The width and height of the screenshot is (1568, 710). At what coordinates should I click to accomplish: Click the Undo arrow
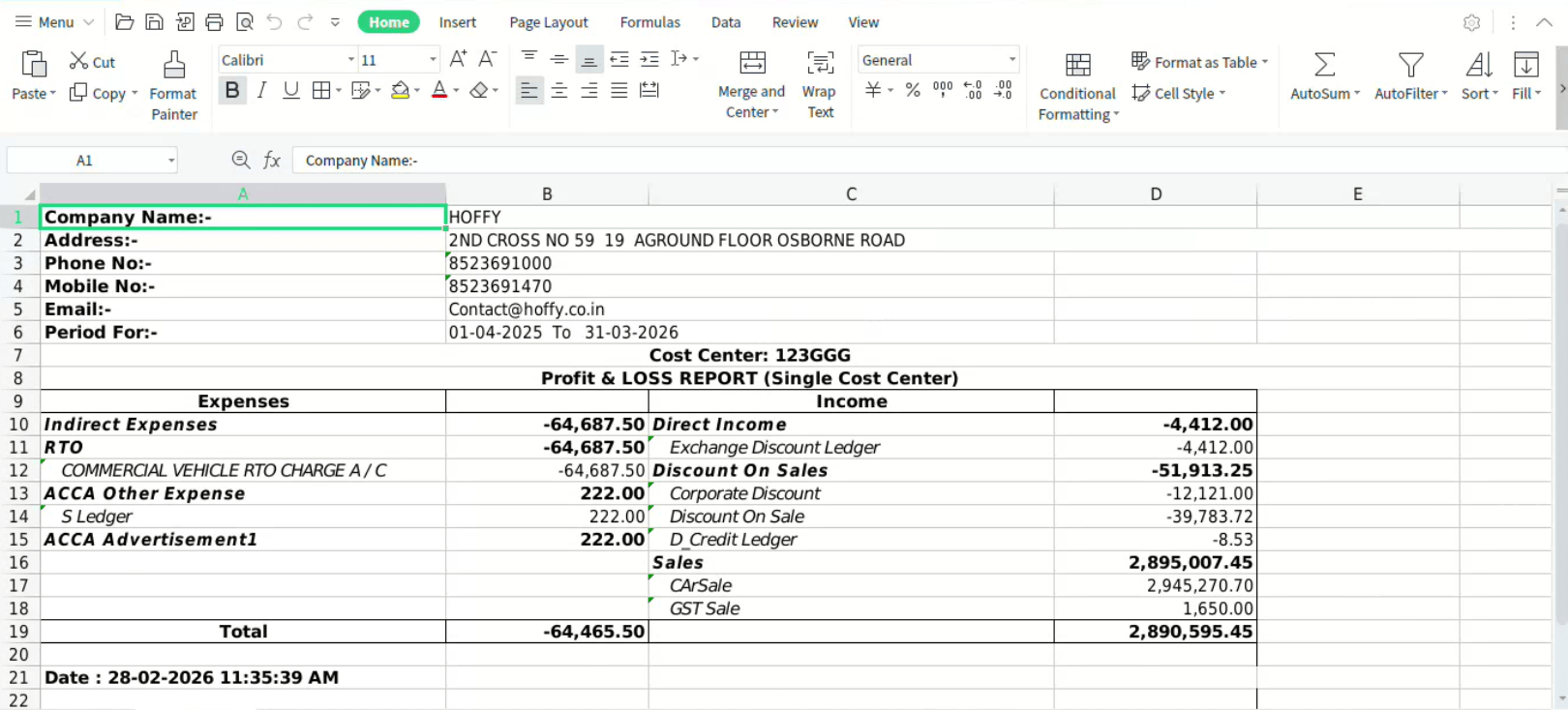pyautogui.click(x=275, y=21)
